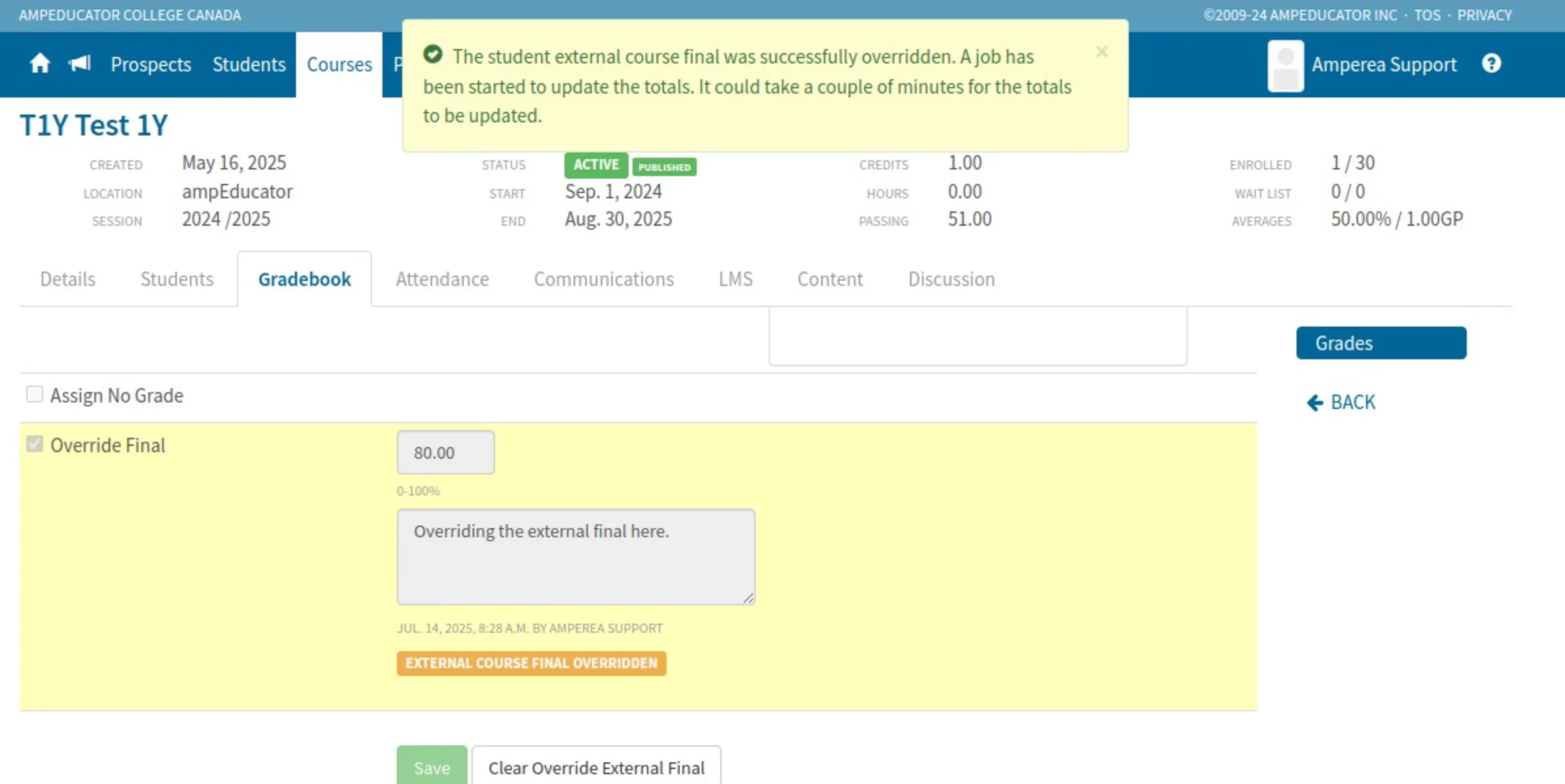Click Clear Override External Final button
The width and height of the screenshot is (1565, 784).
coord(597,766)
